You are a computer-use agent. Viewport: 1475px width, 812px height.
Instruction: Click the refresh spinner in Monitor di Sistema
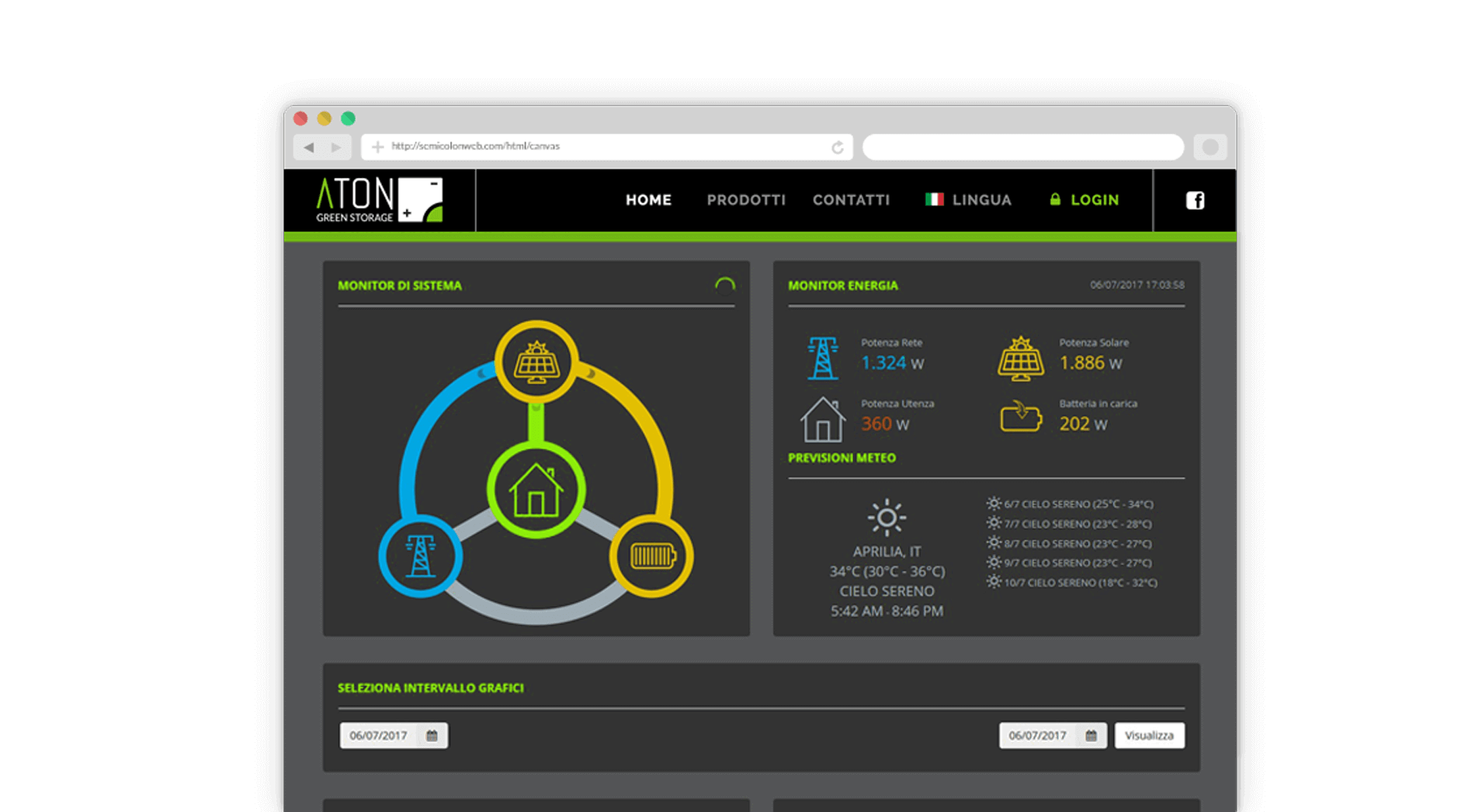coord(724,285)
